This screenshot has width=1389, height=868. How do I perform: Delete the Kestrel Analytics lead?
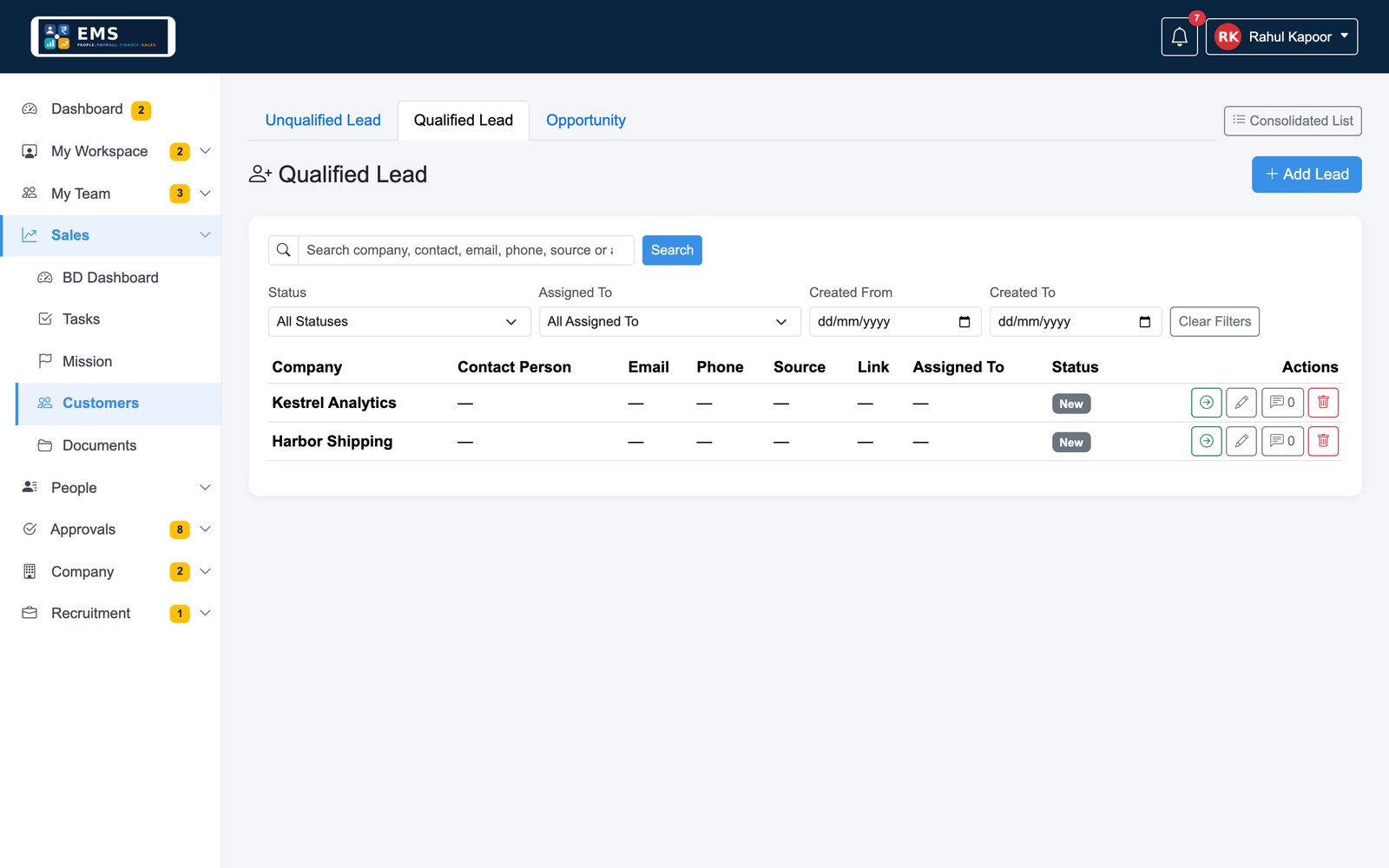coord(1323,403)
